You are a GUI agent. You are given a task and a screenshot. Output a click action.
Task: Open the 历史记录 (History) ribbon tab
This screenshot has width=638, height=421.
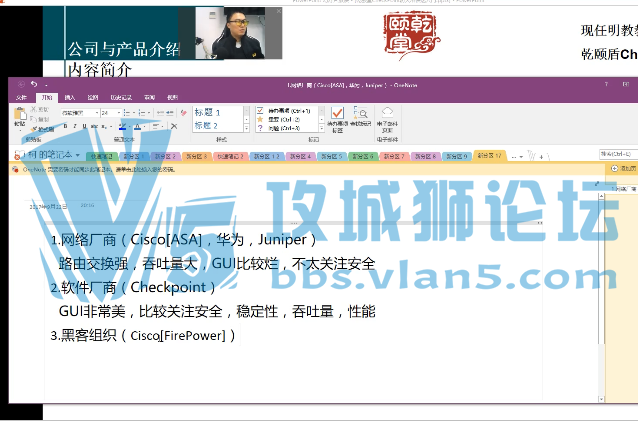pyautogui.click(x=121, y=97)
